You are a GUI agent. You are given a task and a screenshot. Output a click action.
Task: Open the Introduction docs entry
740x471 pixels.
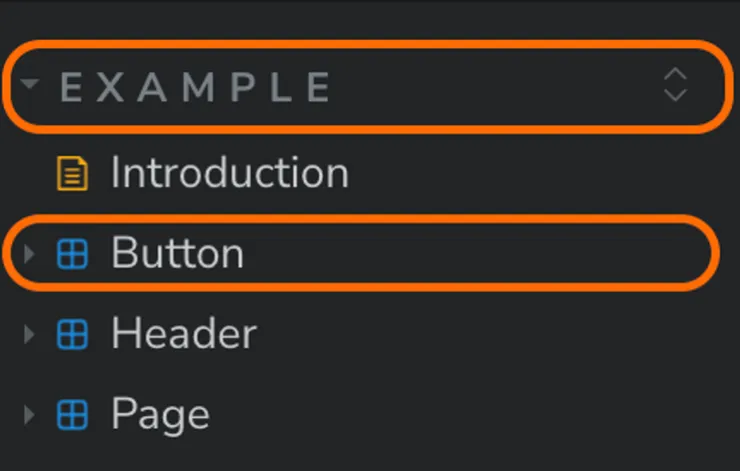pos(229,173)
